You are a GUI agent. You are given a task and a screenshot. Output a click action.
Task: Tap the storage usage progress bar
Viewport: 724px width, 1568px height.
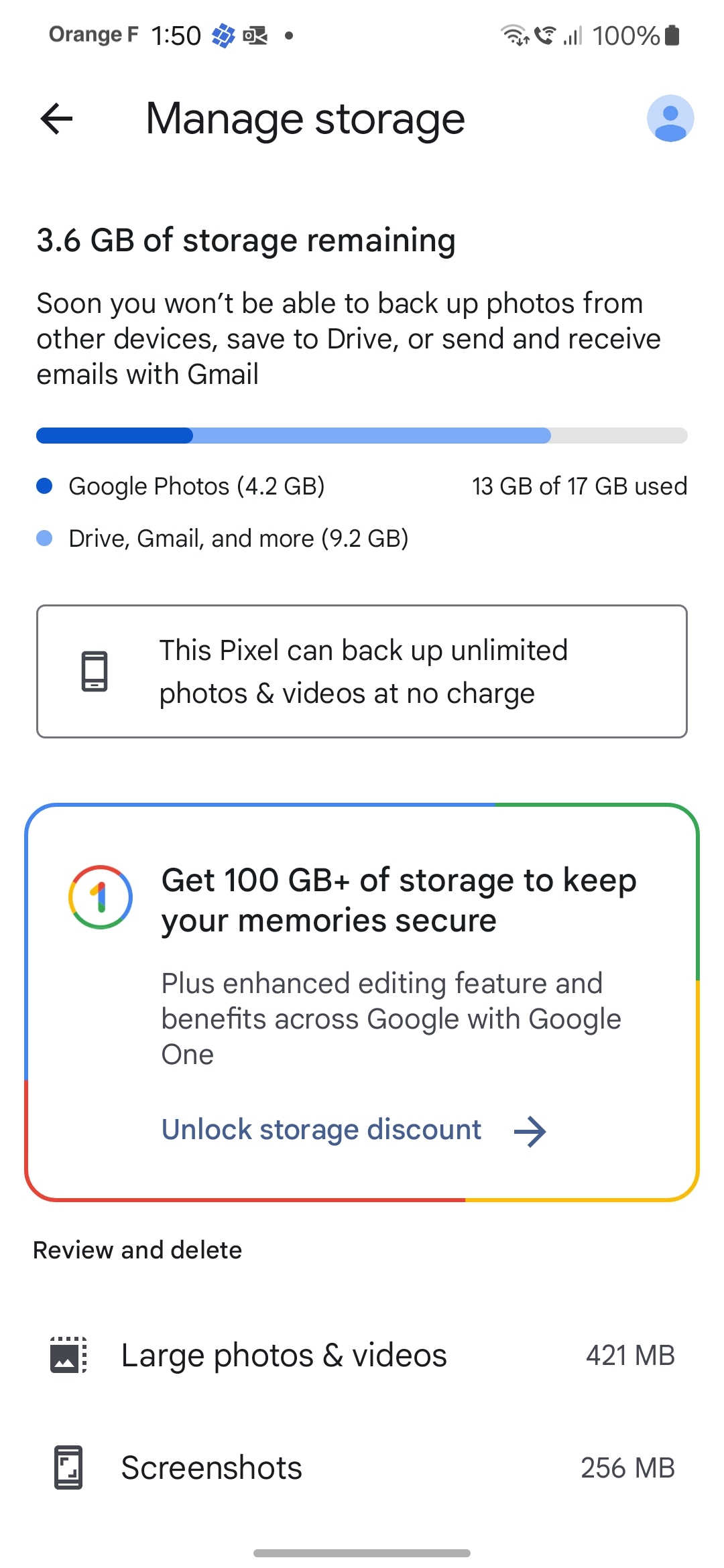point(362,436)
